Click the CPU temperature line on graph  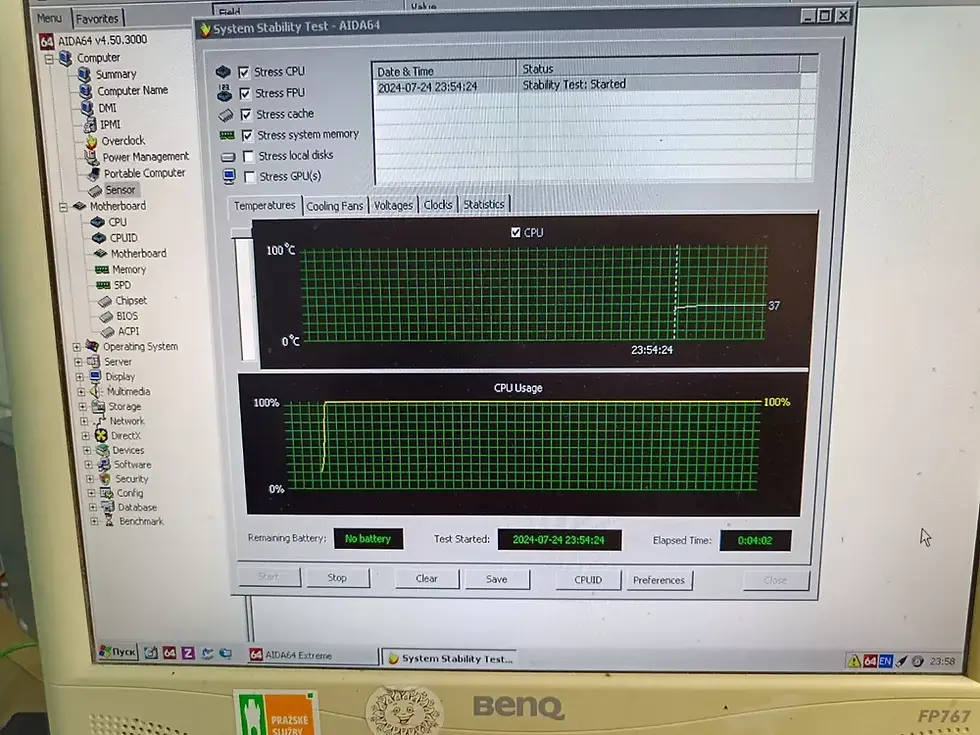point(721,306)
